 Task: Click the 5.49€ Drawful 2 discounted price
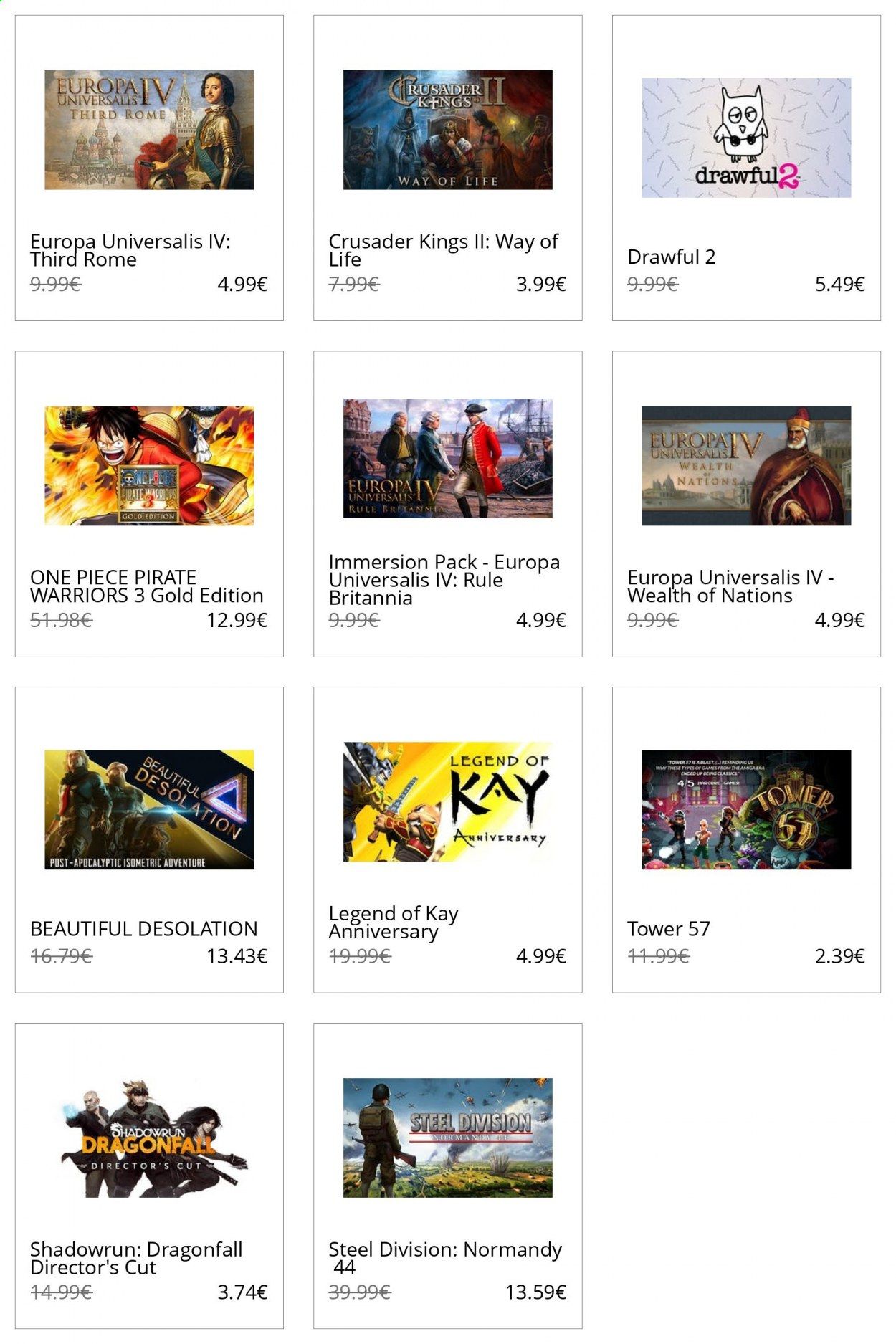(x=840, y=285)
